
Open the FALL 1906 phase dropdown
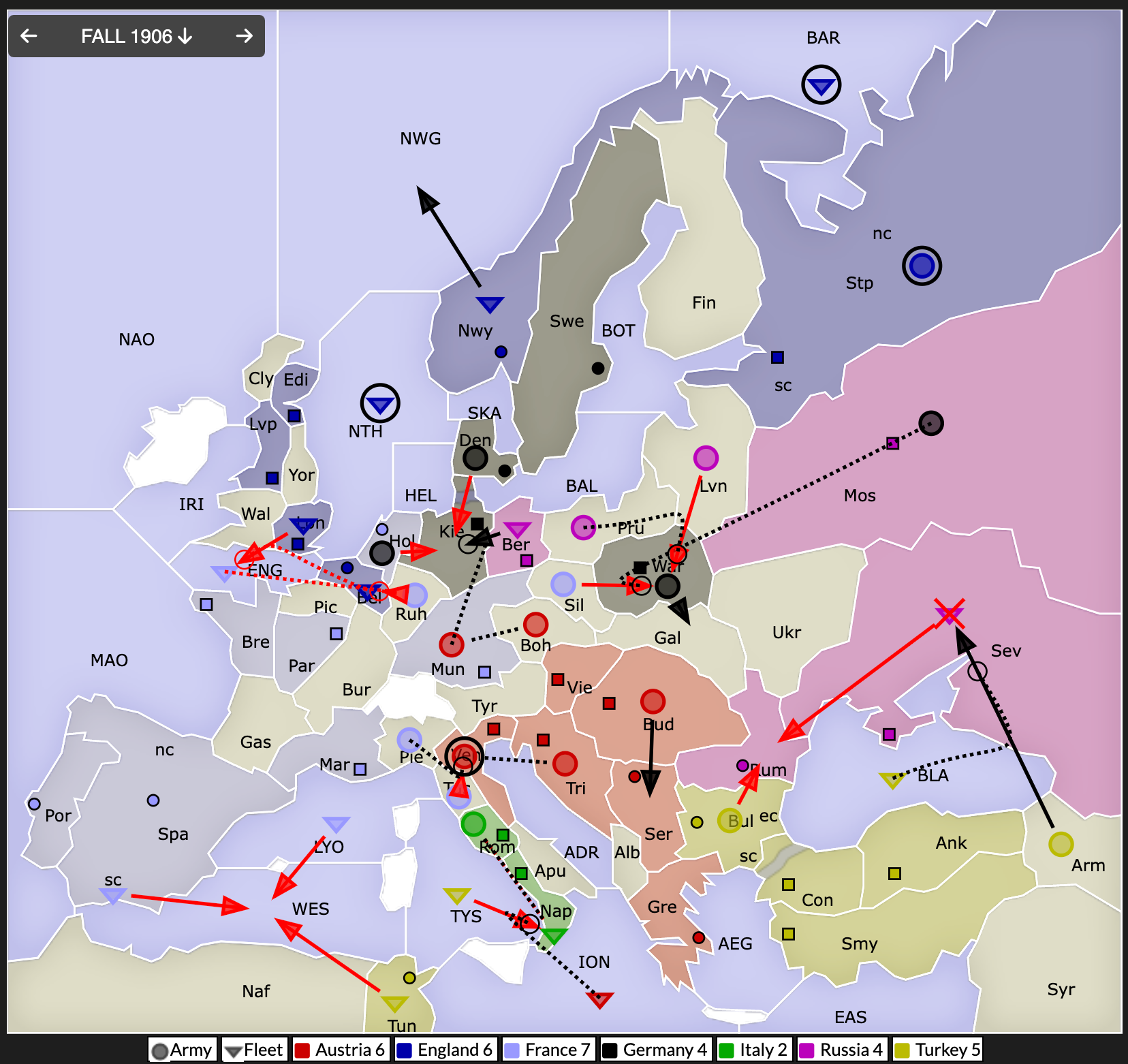tap(136, 36)
